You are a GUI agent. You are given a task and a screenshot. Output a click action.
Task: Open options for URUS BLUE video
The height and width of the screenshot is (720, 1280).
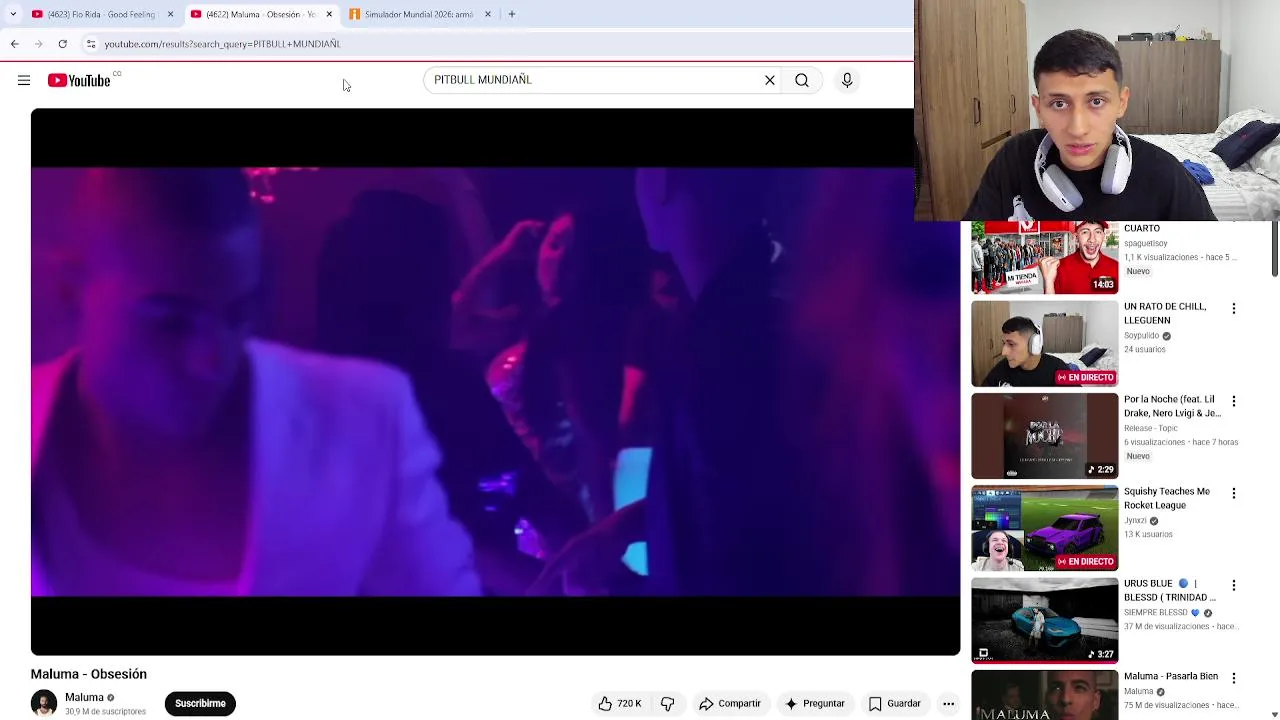click(1233, 585)
